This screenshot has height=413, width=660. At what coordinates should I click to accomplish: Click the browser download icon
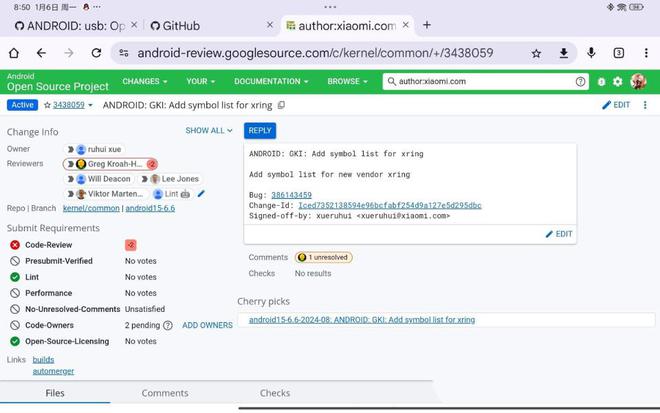(564, 53)
